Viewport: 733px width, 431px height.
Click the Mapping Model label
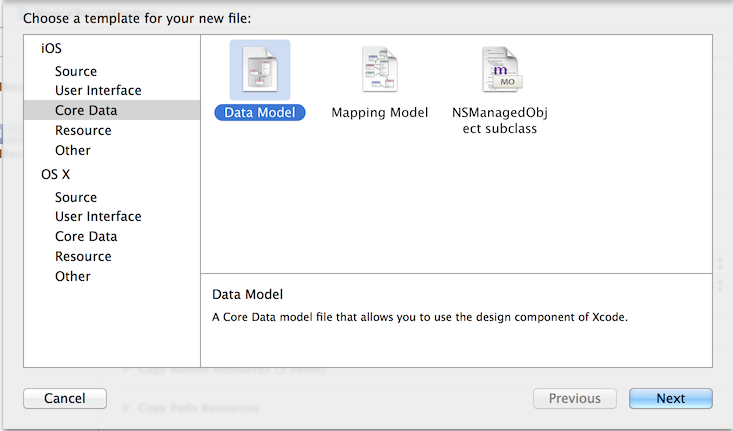click(380, 113)
